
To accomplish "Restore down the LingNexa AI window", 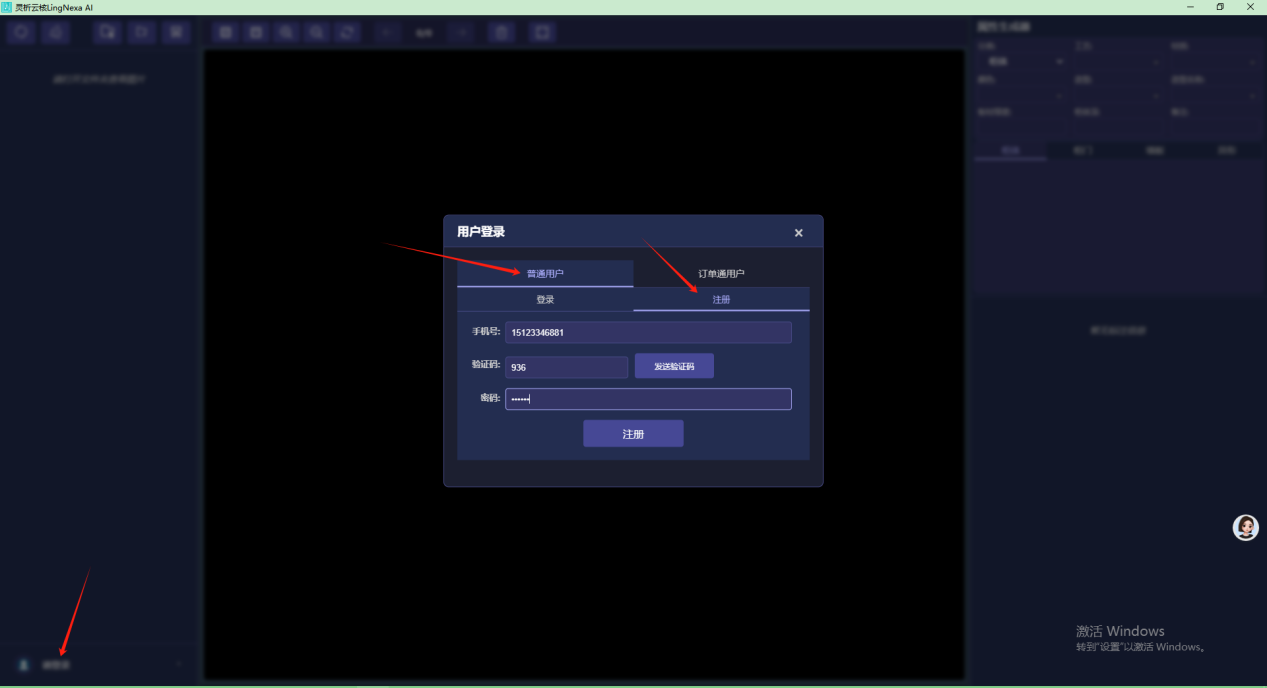I will tap(1220, 7).
